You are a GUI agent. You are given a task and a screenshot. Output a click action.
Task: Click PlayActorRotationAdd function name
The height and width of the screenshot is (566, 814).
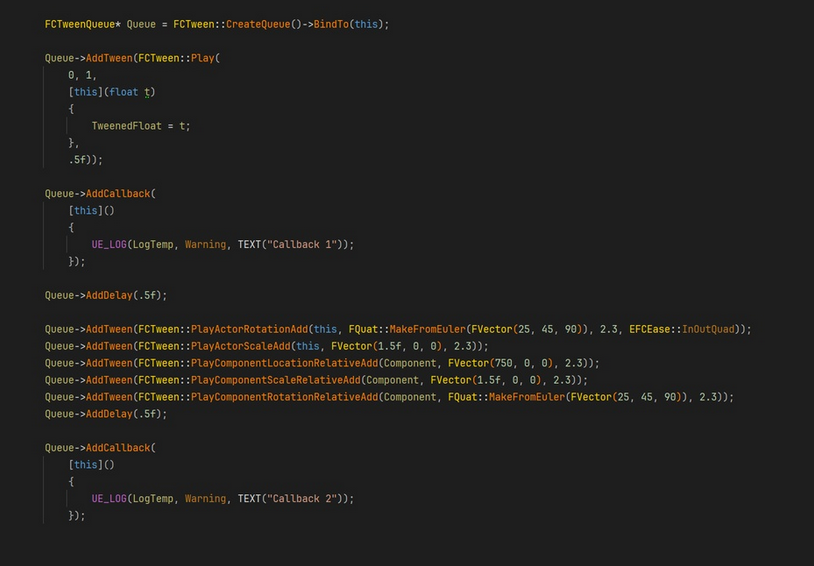tap(249, 329)
